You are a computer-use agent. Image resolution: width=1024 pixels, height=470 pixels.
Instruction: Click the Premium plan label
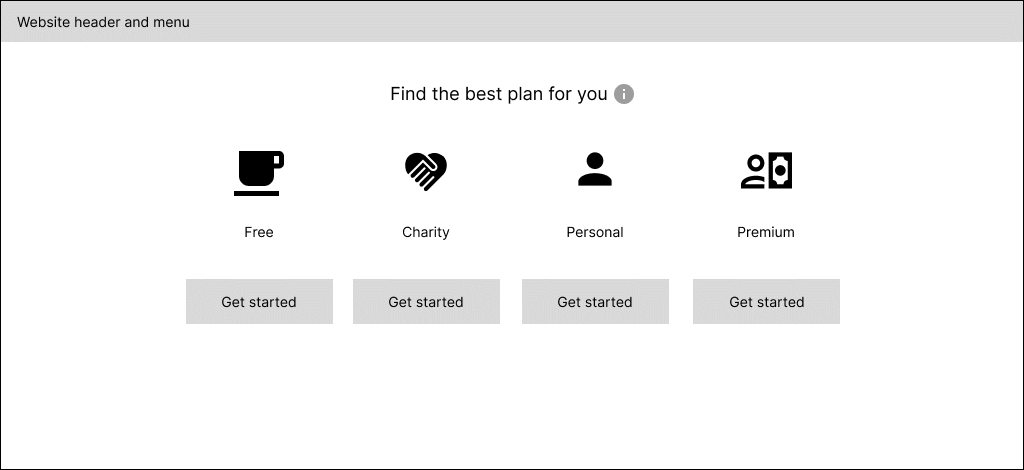tap(766, 232)
